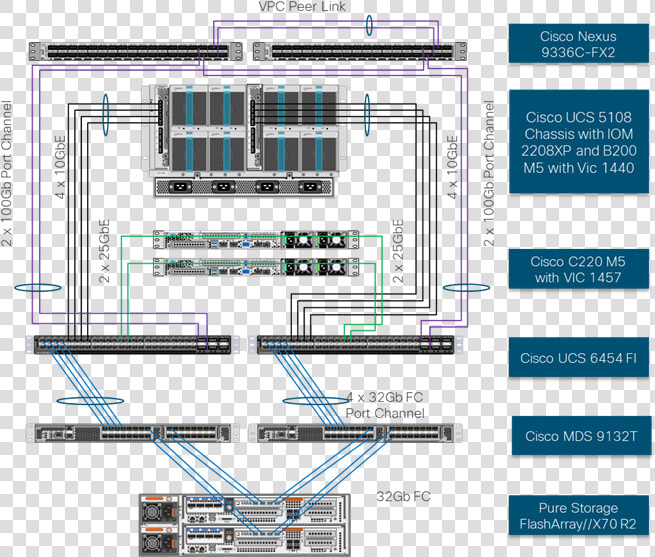
Task: Click the left-side 2 x 100Gb Port Channel label
Action: point(7,173)
